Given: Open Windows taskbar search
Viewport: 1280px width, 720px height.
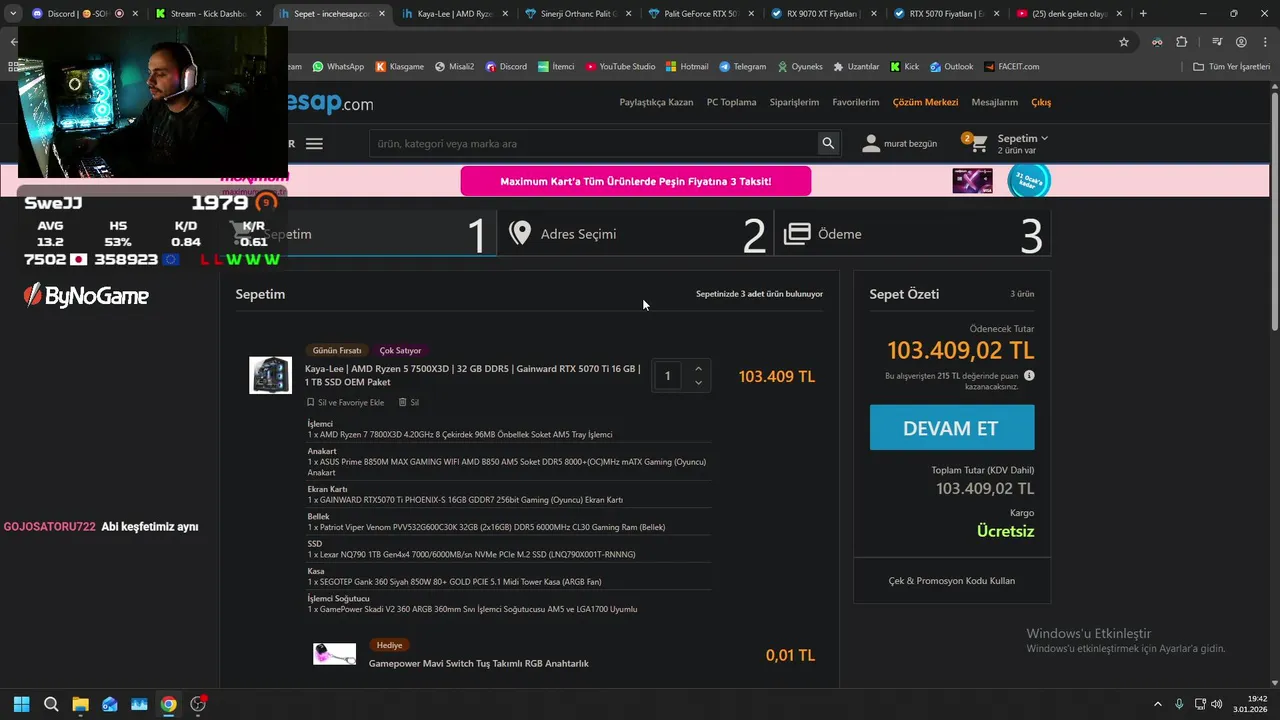Looking at the screenshot, I should (51, 704).
